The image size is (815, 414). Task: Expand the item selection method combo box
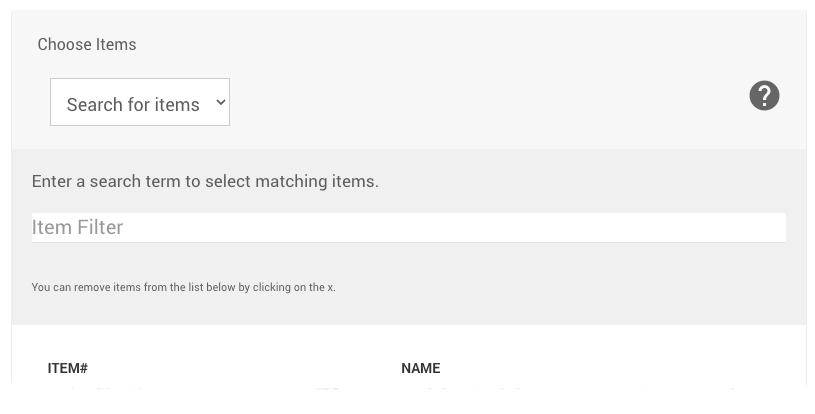pyautogui.click(x=140, y=103)
